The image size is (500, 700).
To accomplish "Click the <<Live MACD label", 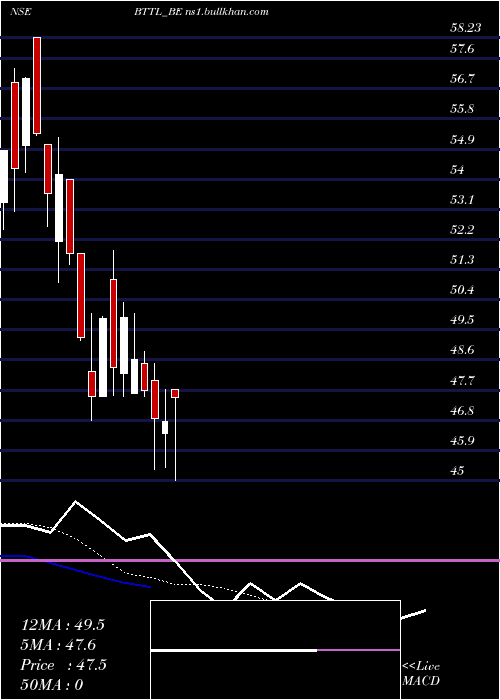I will tap(421, 673).
